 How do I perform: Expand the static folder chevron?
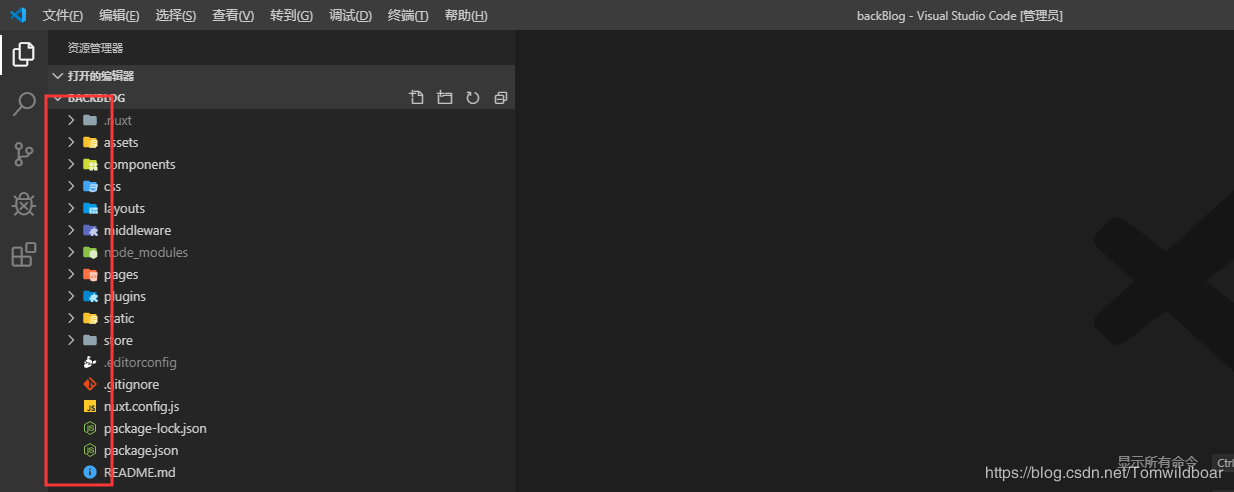pos(71,318)
